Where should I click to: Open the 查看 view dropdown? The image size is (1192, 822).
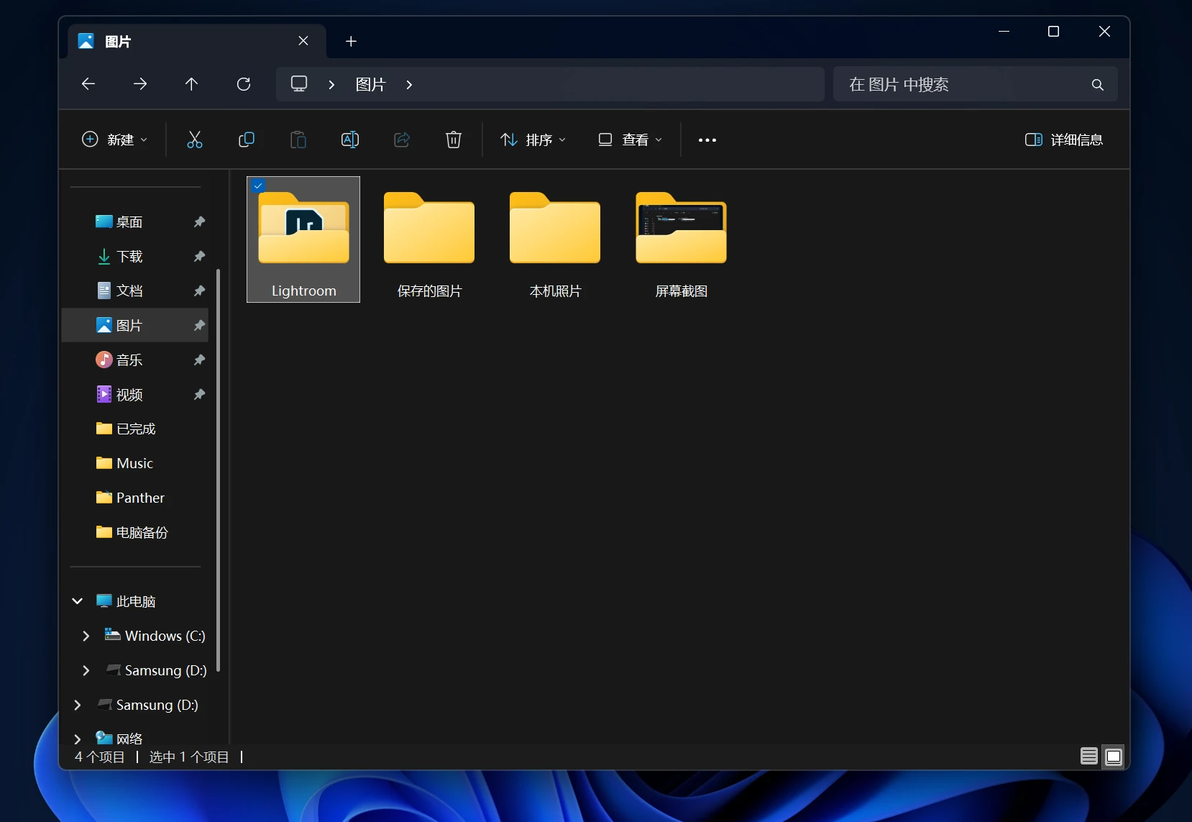[x=630, y=140]
